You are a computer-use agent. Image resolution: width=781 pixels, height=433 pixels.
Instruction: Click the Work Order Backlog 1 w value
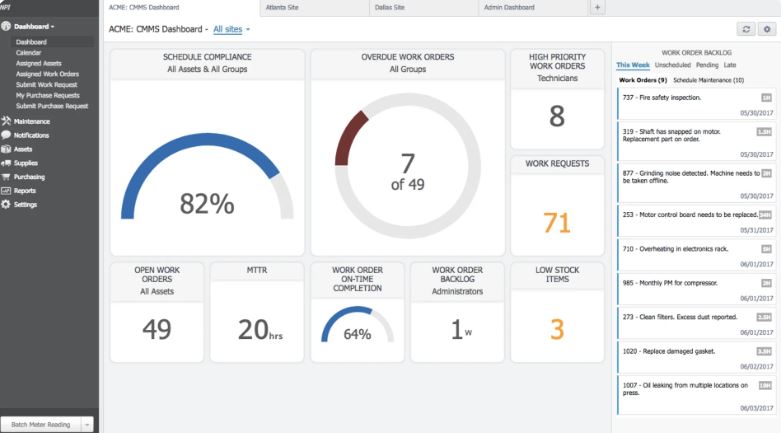(x=461, y=330)
